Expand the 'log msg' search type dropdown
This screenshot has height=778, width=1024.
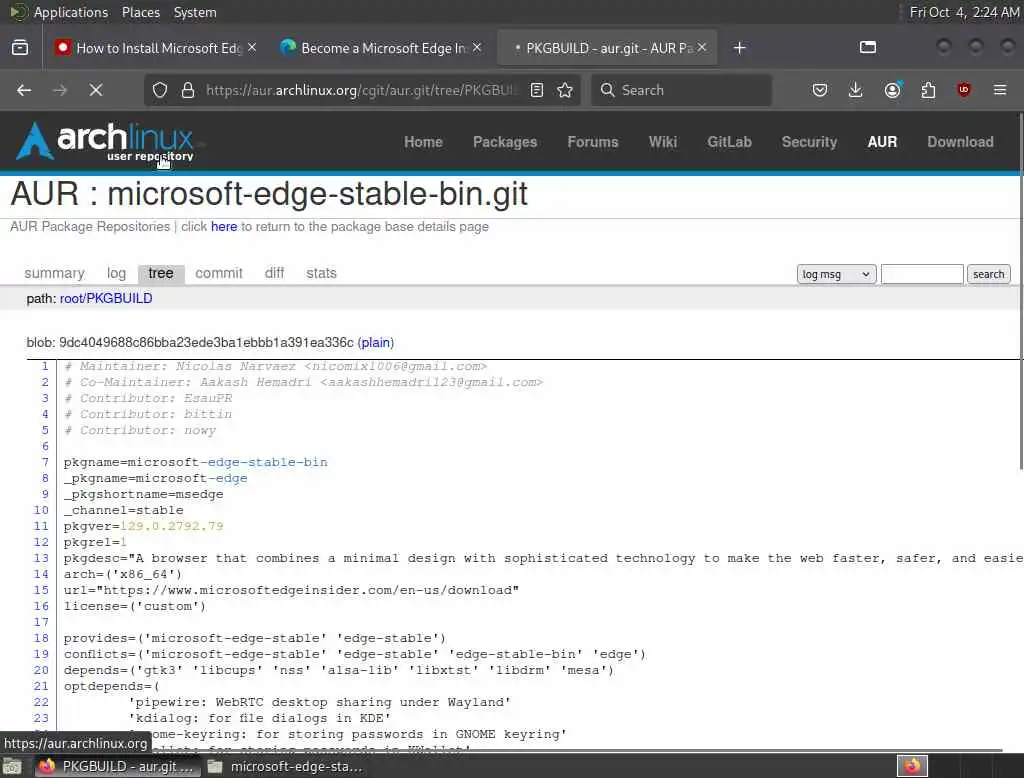[836, 274]
